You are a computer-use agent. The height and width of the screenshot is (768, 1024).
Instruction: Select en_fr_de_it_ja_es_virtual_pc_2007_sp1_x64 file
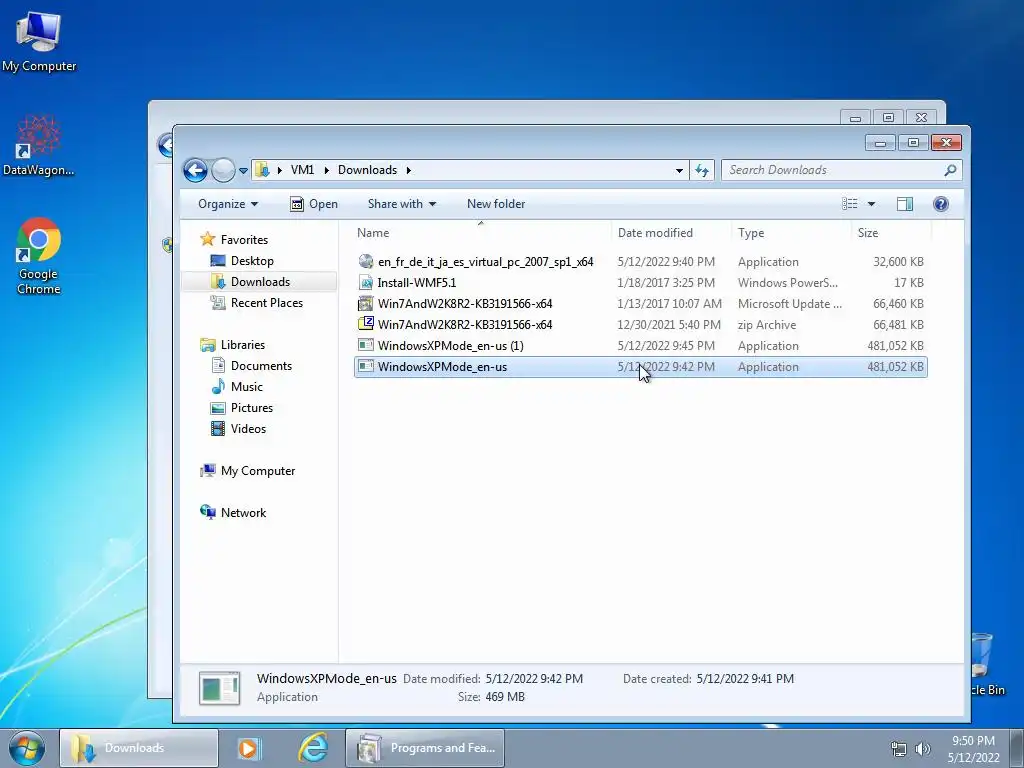click(641, 262)
